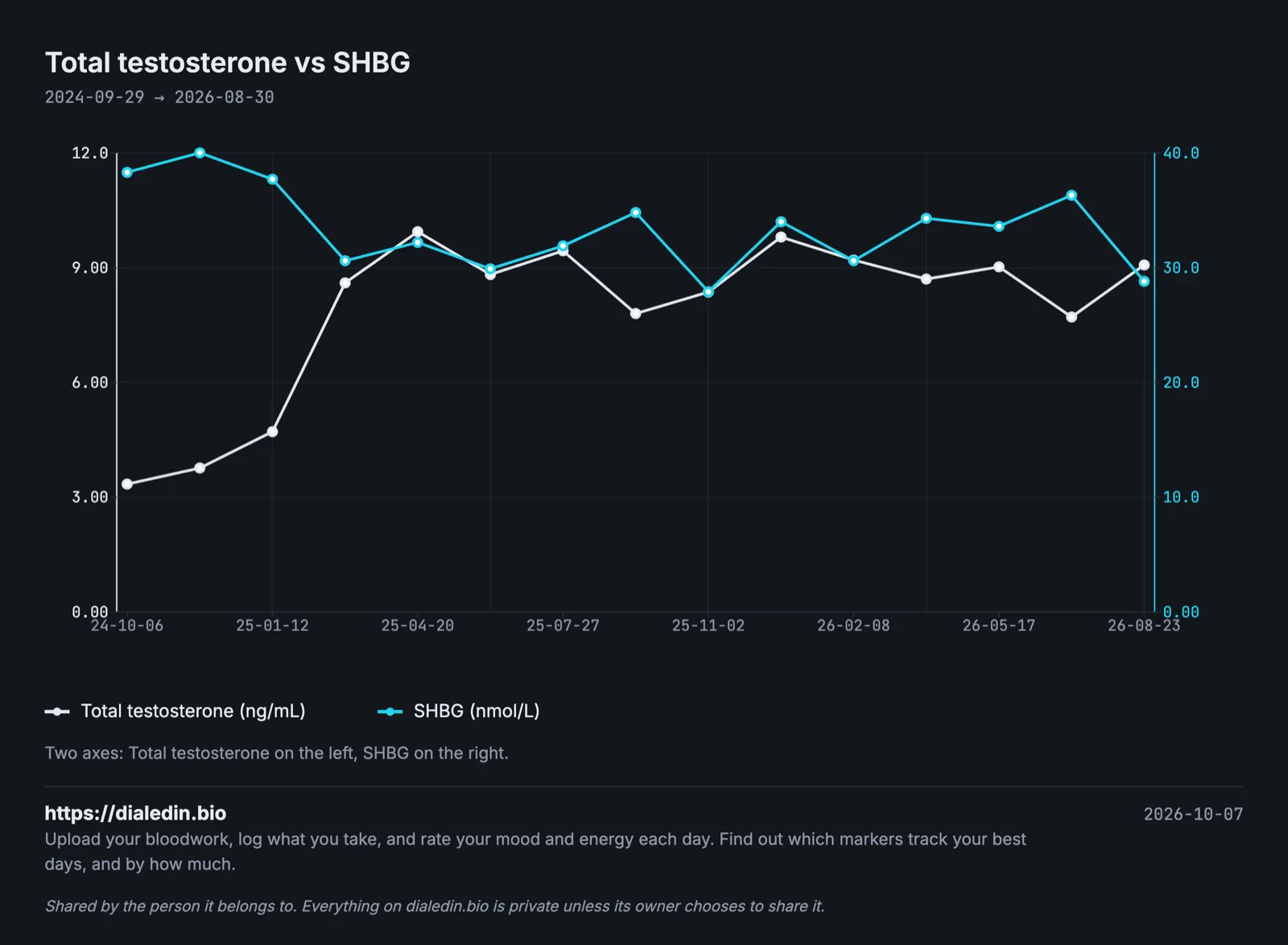This screenshot has width=1288, height=945.
Task: Select the date range '2024-09-29 → 2026-08-30' subtitle
Action: (x=159, y=97)
